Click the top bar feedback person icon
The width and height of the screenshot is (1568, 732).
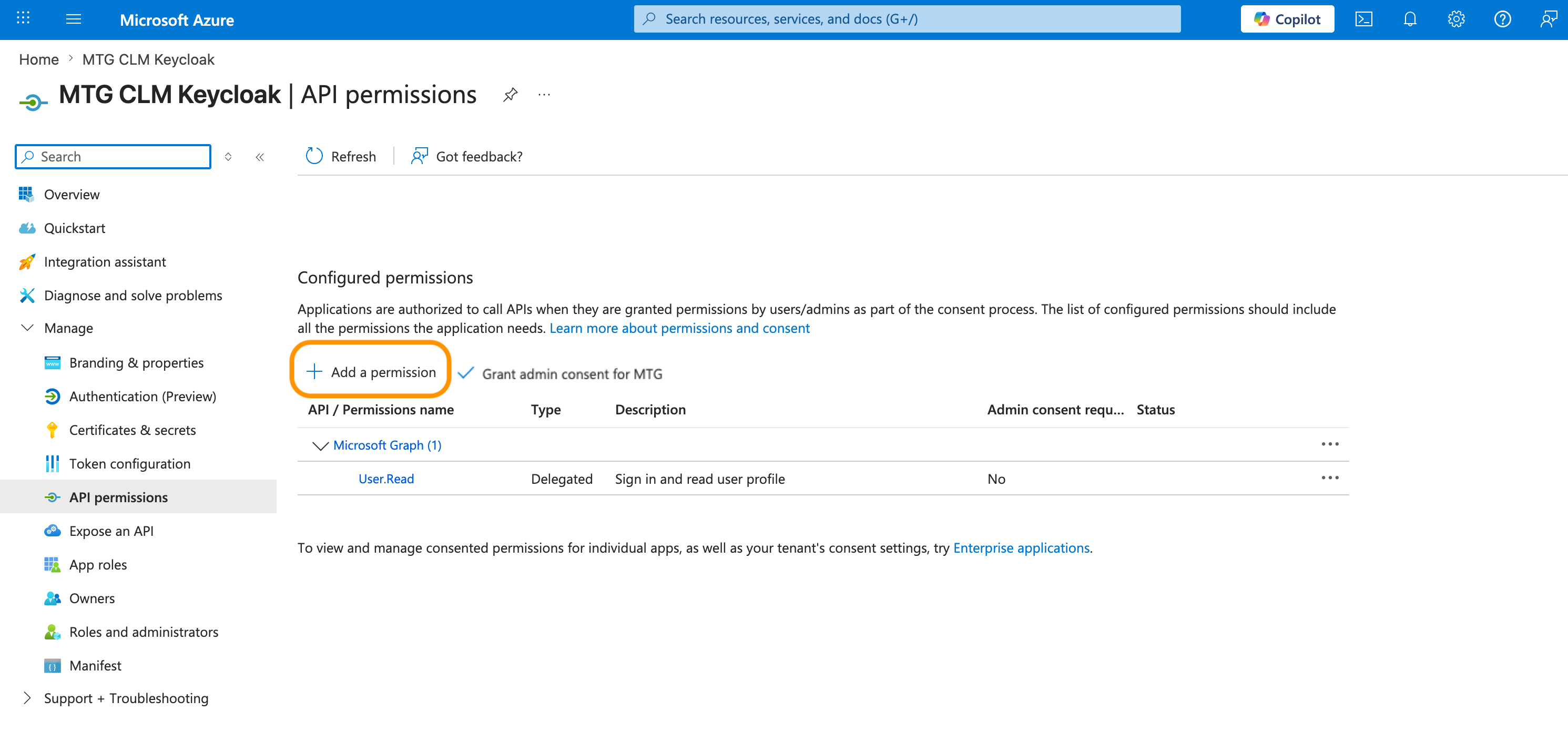tap(1549, 19)
